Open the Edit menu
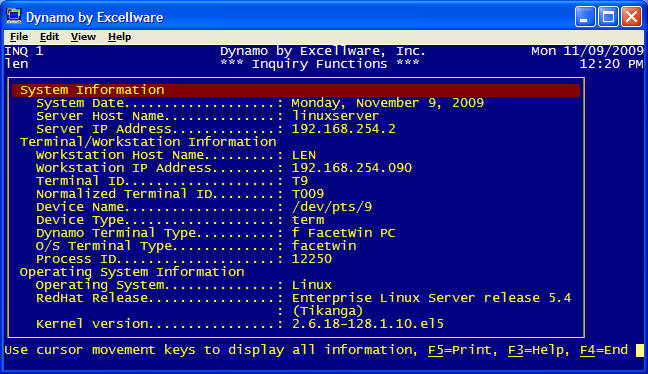 click(49, 37)
